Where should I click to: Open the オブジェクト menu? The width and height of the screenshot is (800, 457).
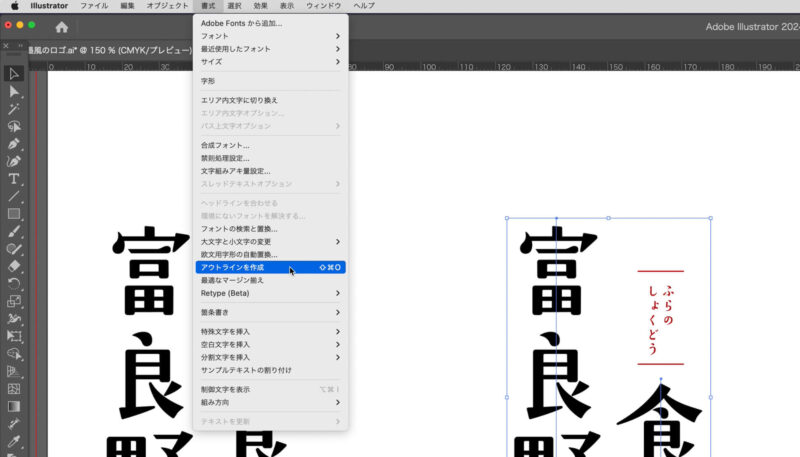coord(167,6)
